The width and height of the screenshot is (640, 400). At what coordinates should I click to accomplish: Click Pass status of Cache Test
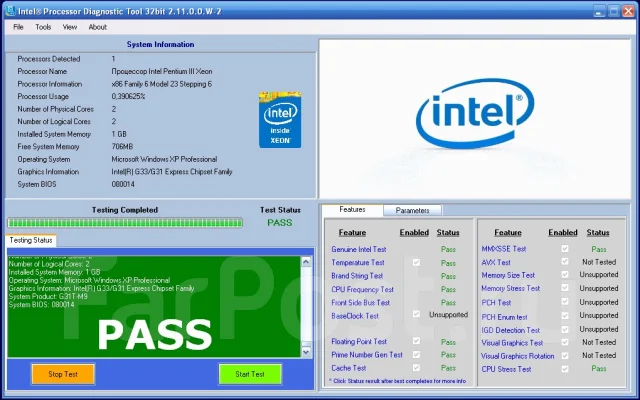(448, 368)
